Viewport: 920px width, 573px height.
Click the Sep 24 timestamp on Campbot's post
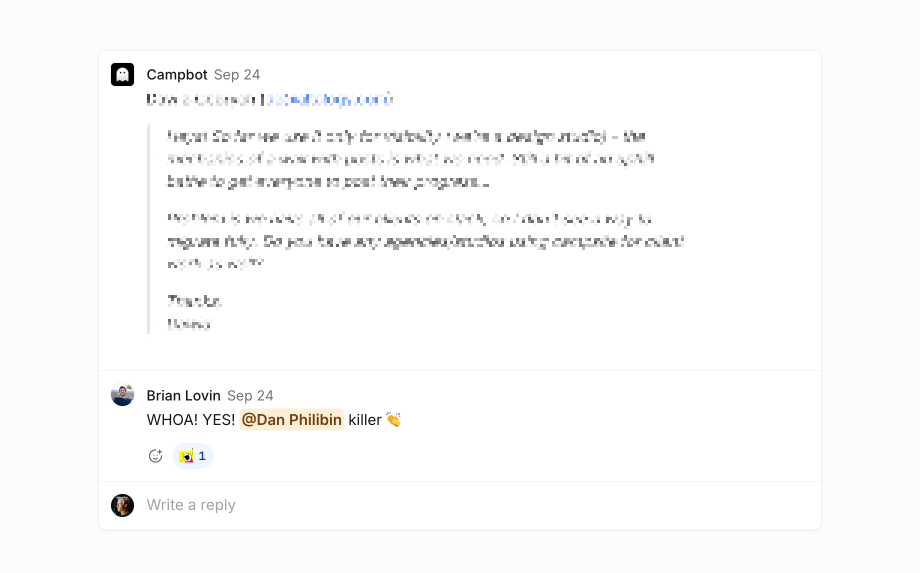[237, 75]
